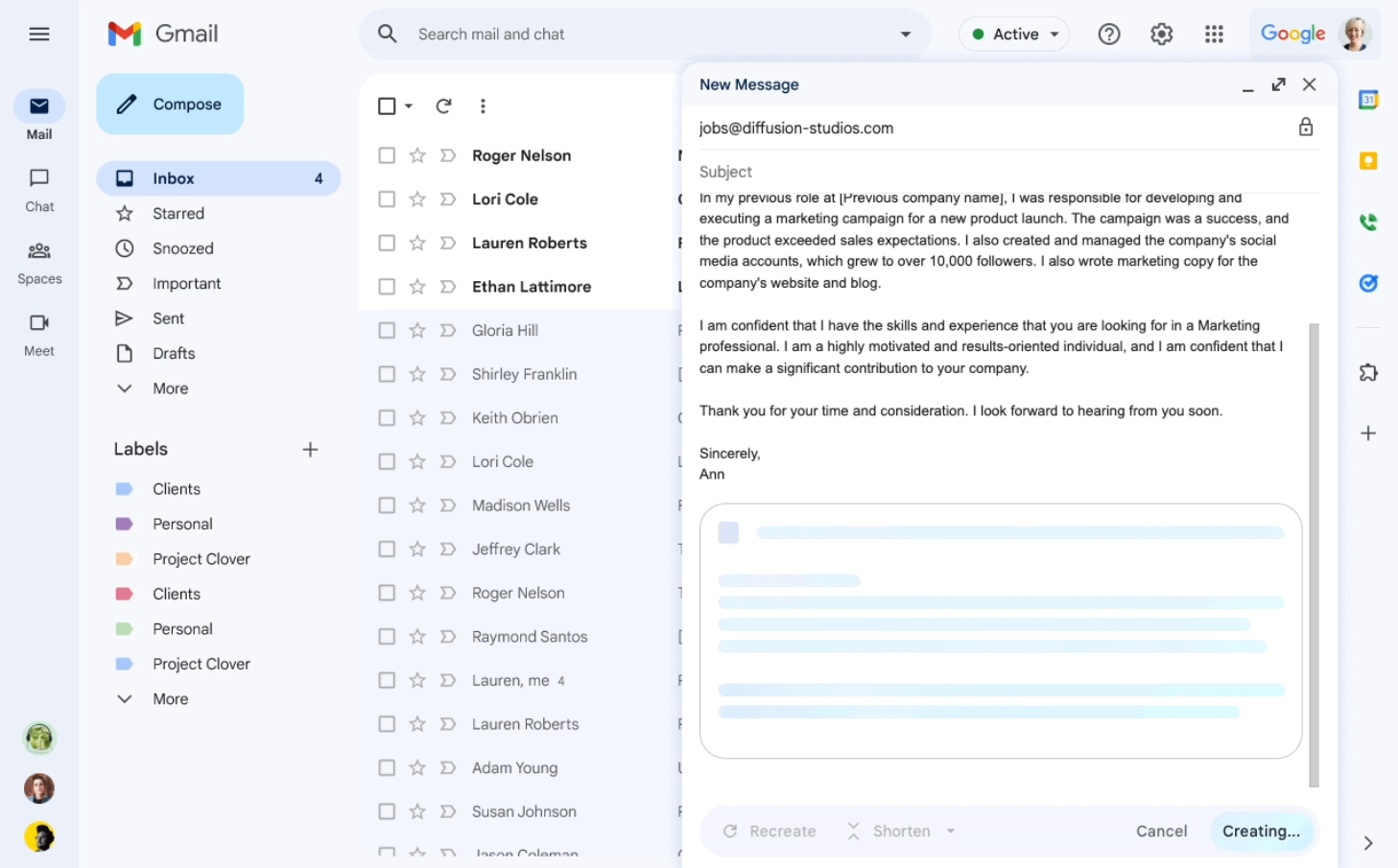Image resolution: width=1398 pixels, height=868 pixels.
Task: Open the three-dot menu above the email list
Action: coord(483,106)
